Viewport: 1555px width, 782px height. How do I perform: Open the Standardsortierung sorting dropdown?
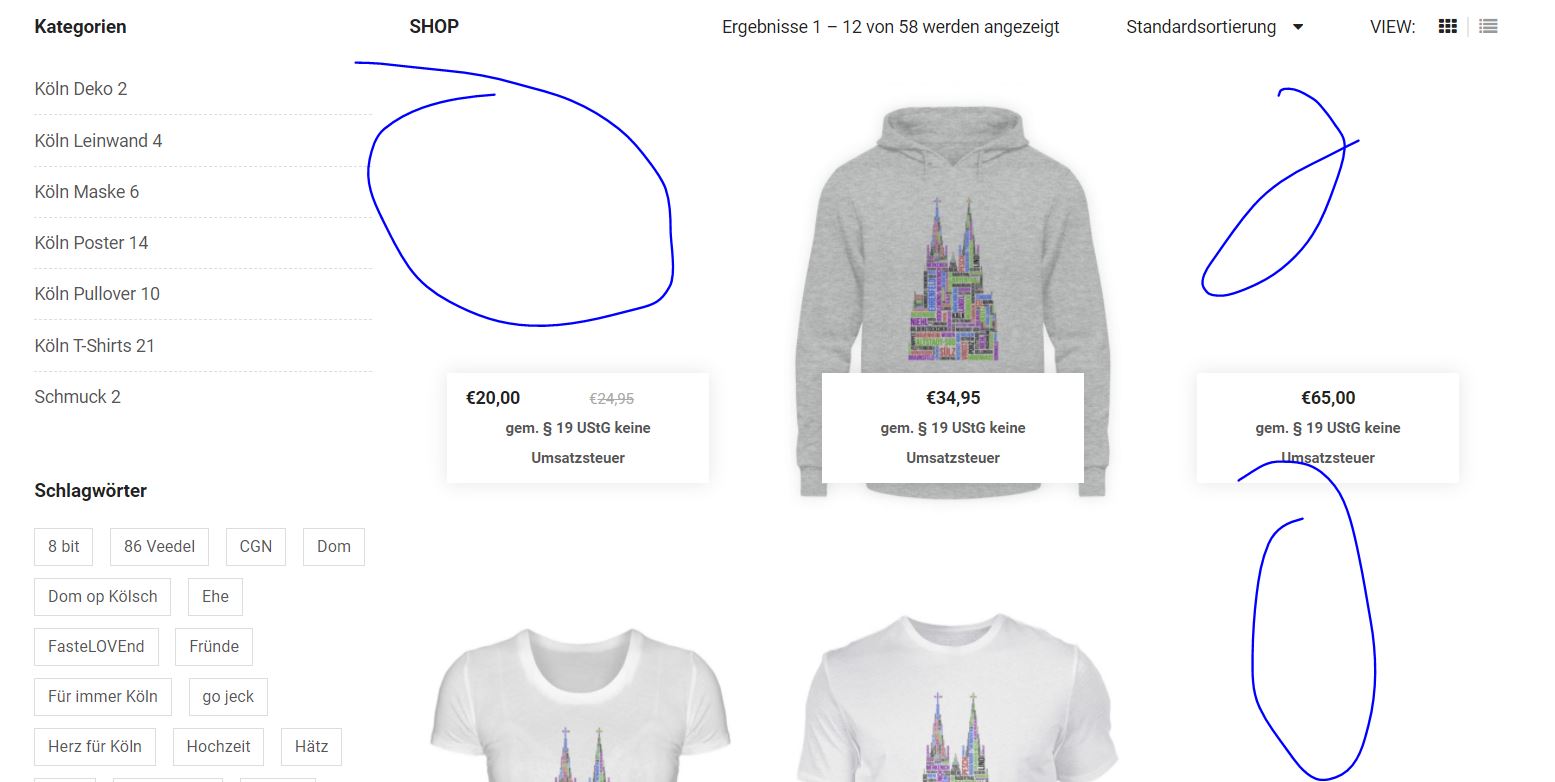1214,27
